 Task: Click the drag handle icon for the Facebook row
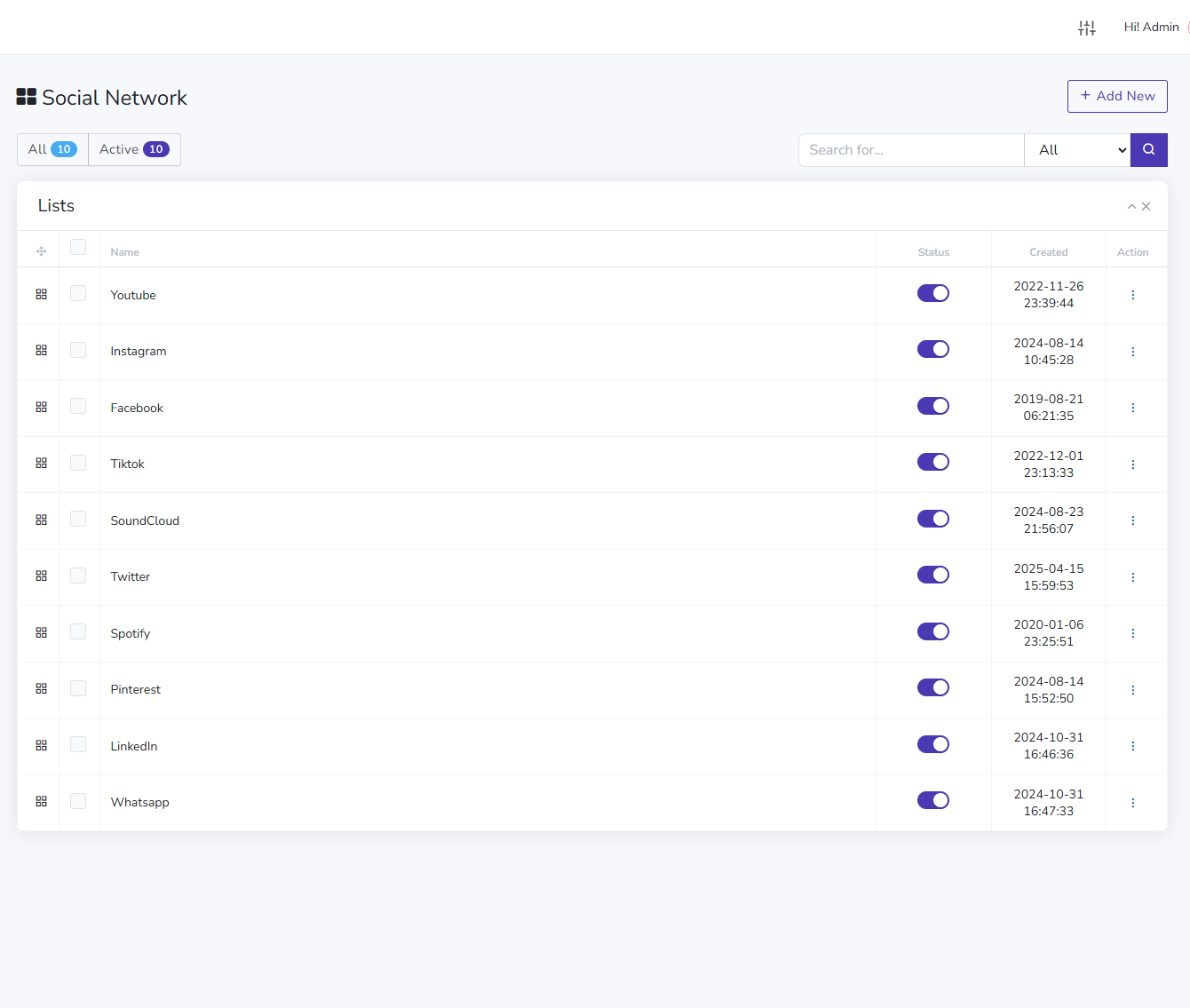click(40, 406)
